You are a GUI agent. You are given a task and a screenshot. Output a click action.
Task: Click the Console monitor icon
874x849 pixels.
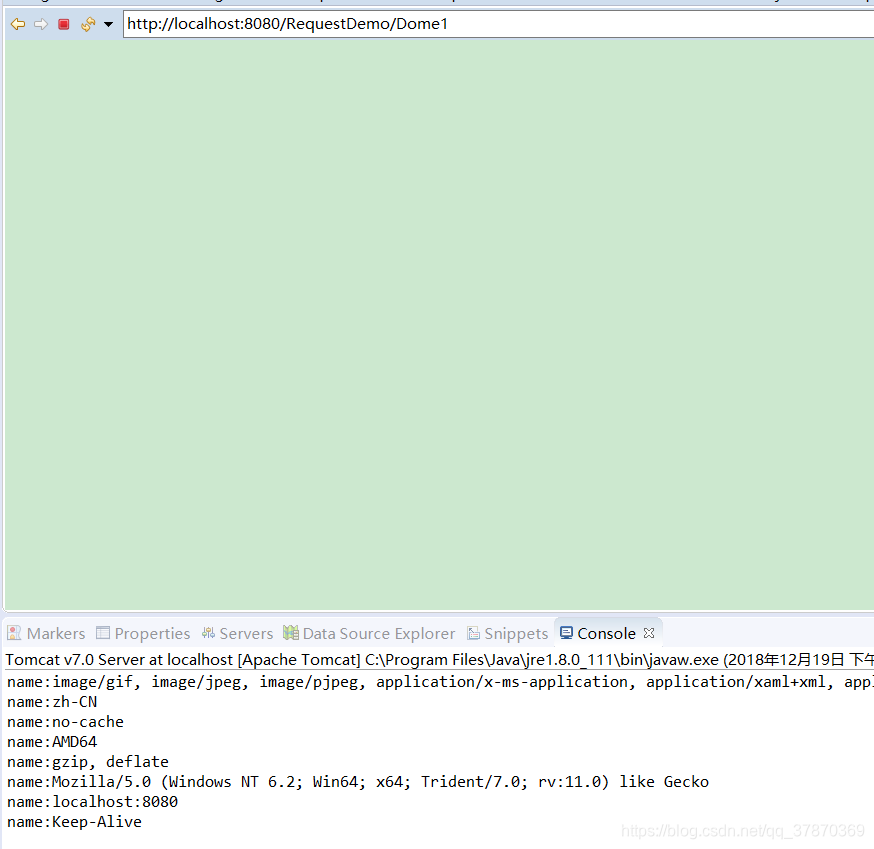click(566, 633)
